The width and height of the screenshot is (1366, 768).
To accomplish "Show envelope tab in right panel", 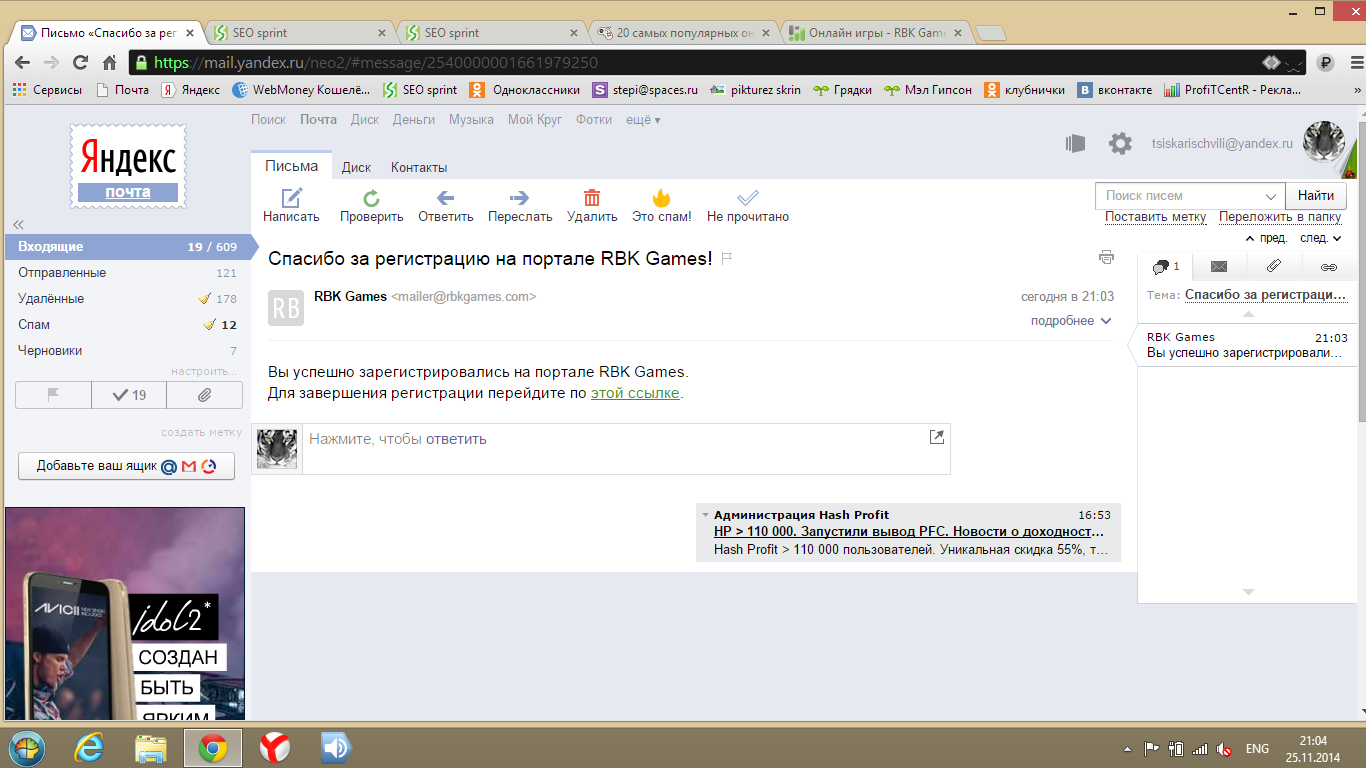I will click(1219, 266).
